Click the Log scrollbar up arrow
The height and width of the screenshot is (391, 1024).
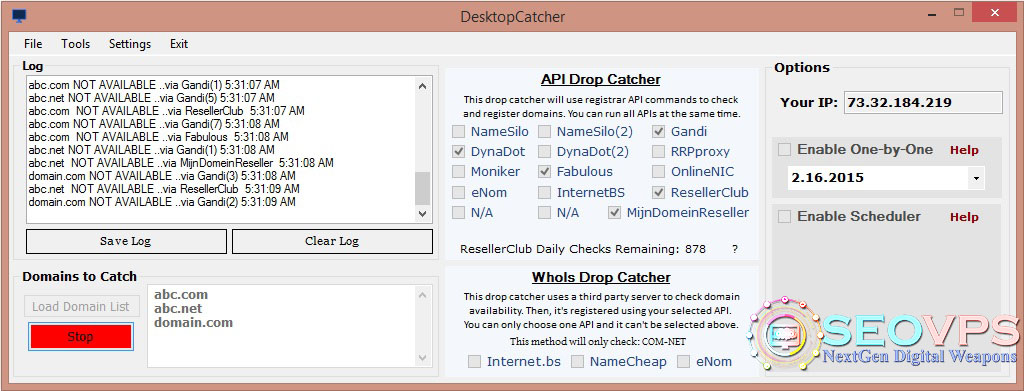[423, 86]
